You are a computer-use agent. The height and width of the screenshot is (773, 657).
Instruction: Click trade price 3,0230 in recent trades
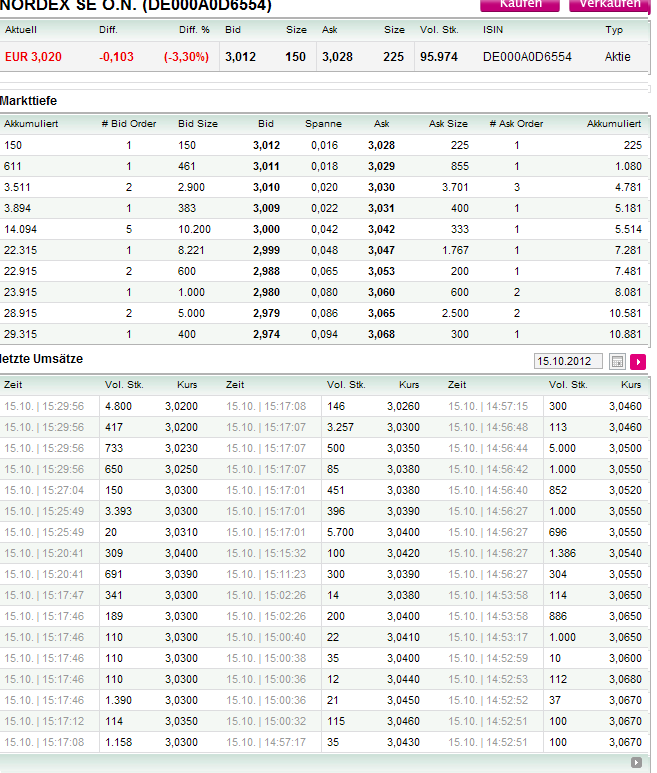pos(181,448)
